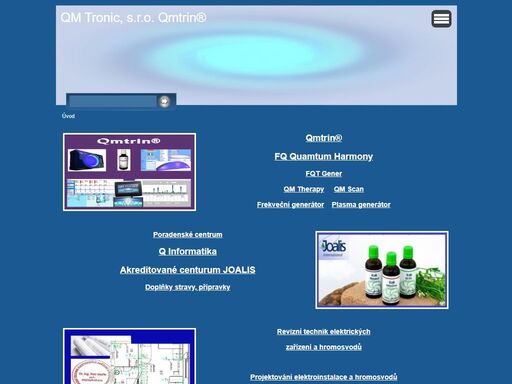This screenshot has width=512, height=384.
Task: Open the Úvod breadcrumb link
Action: 68,116
